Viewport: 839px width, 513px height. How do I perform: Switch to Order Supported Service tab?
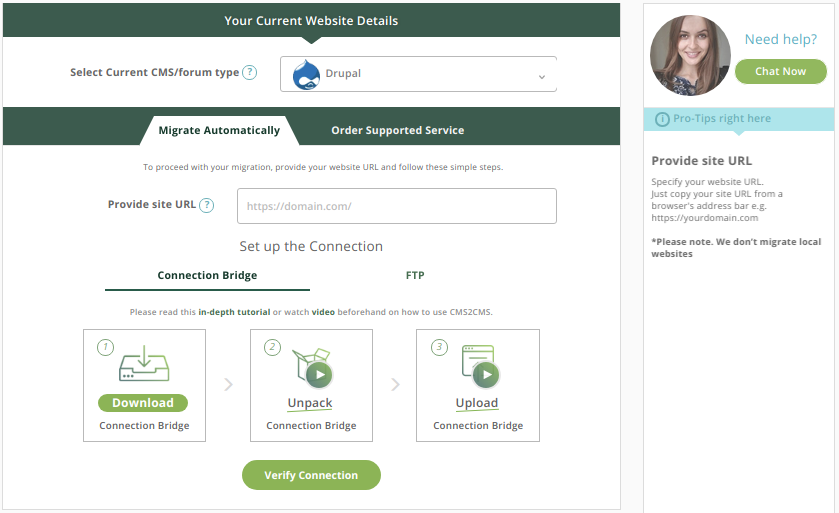pos(398,130)
